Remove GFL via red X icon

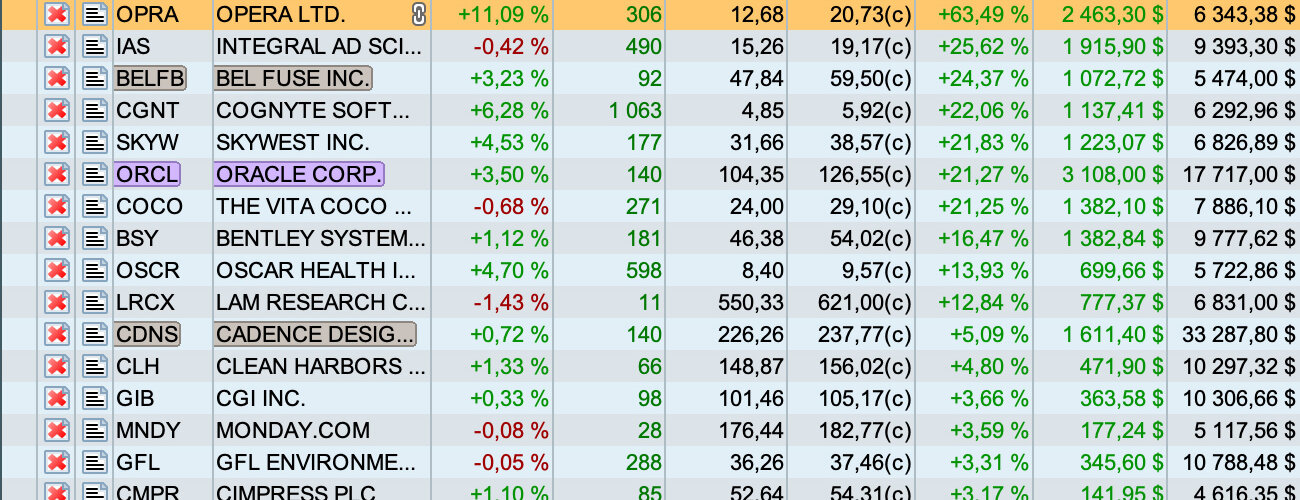(57, 463)
